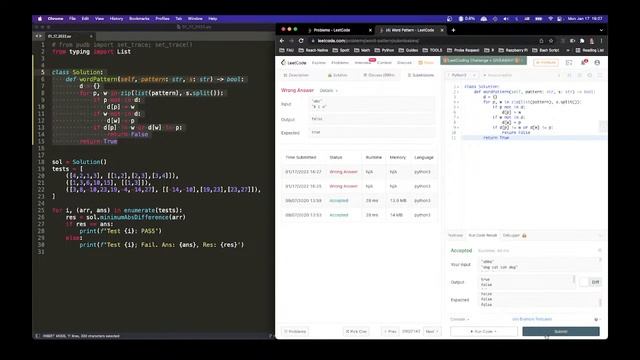This screenshot has height=360, width=640.
Task: Open the Reading List
Action: point(589,50)
